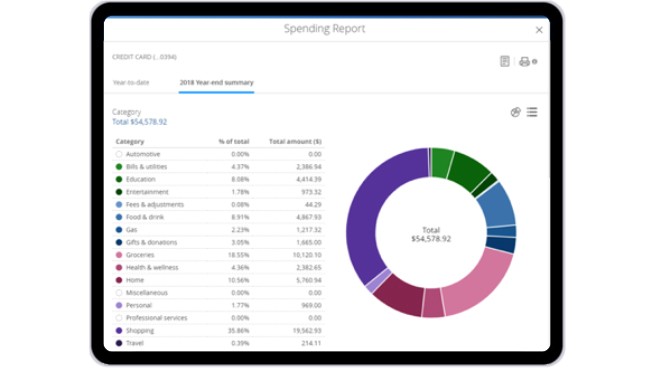Select the Fees & adjustments label
This screenshot has width=654, height=368.
(x=155, y=204)
